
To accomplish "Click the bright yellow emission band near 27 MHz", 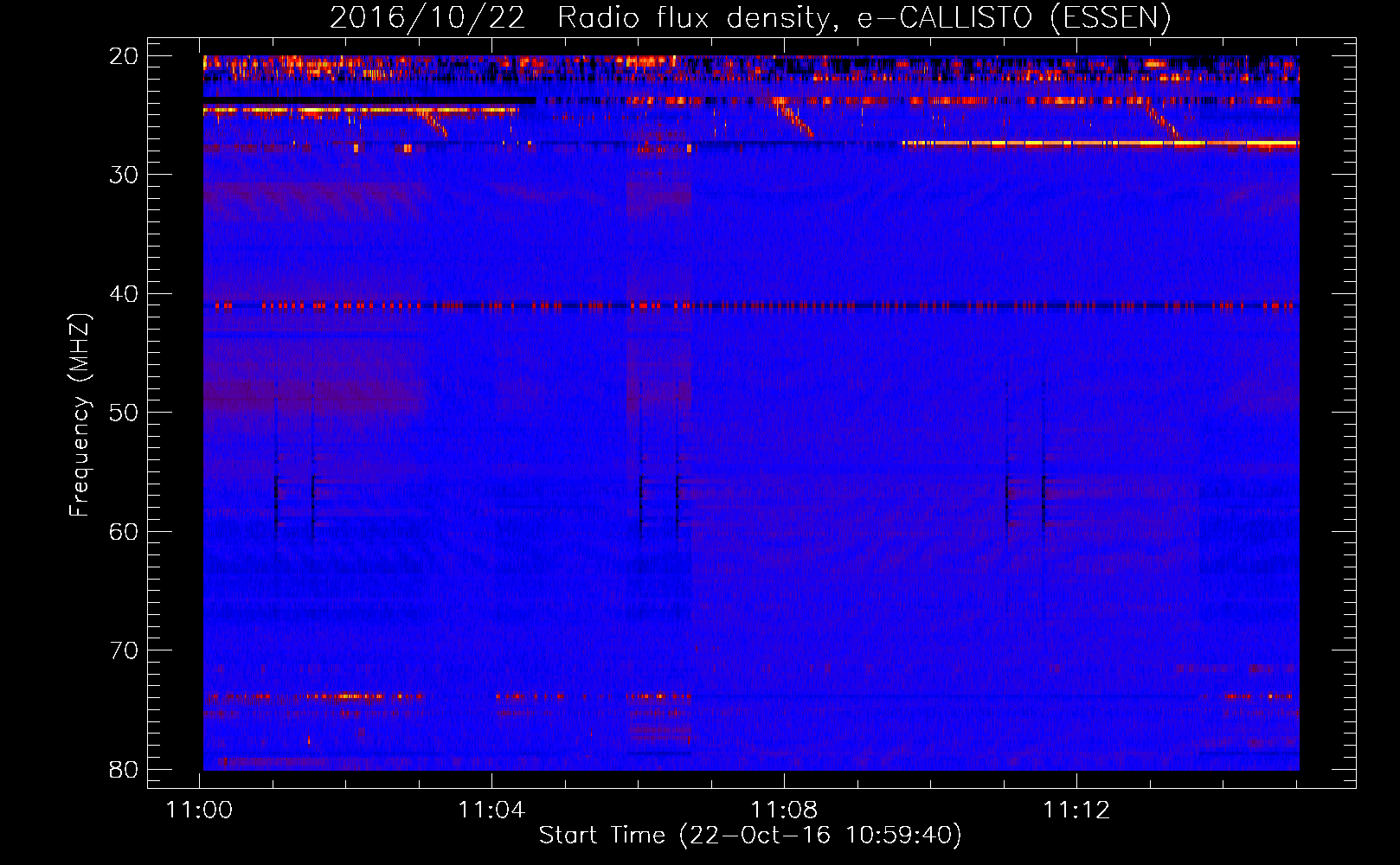I will coord(1101,144).
